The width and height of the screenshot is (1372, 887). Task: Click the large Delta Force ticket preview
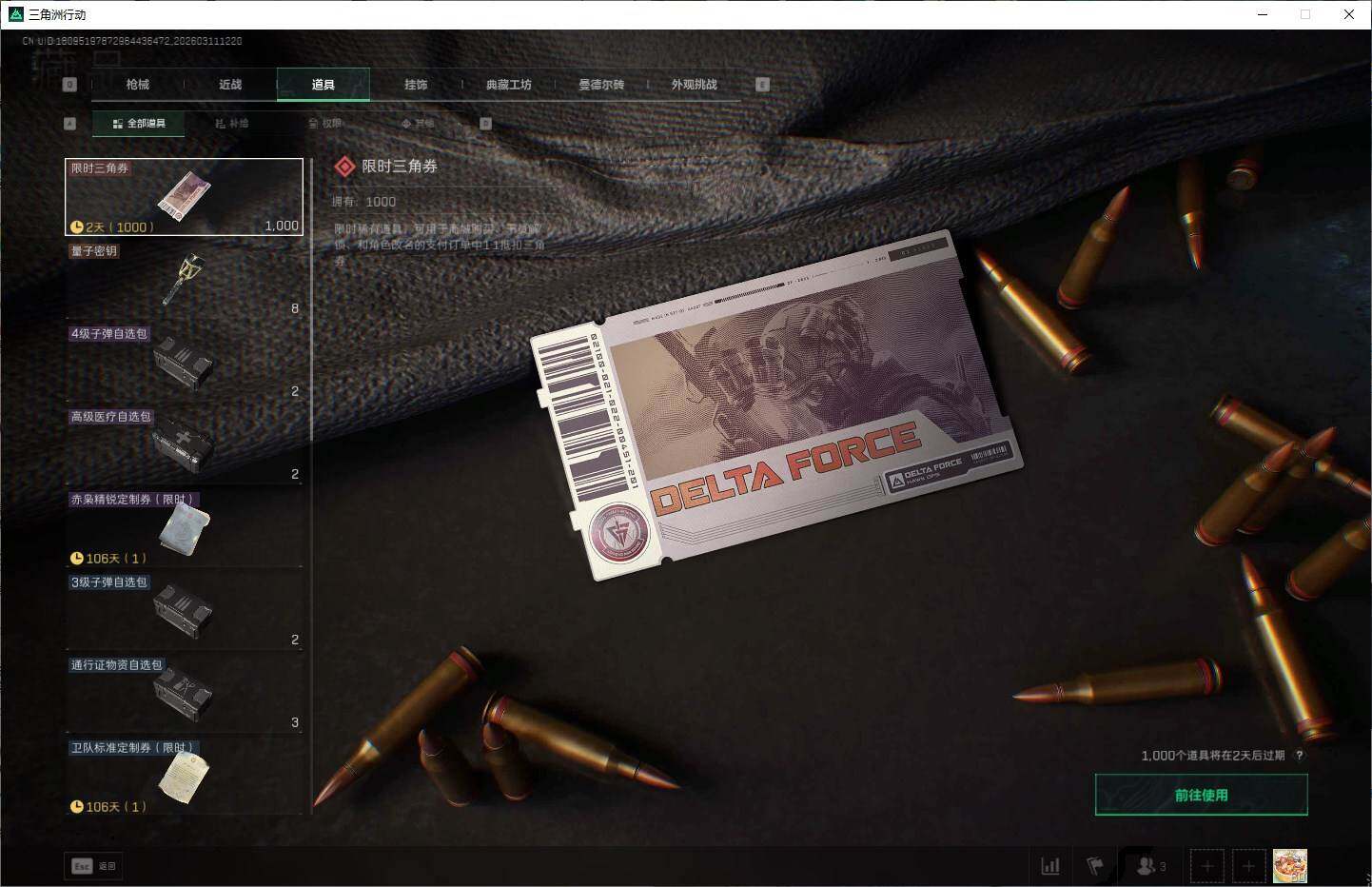[x=775, y=404]
